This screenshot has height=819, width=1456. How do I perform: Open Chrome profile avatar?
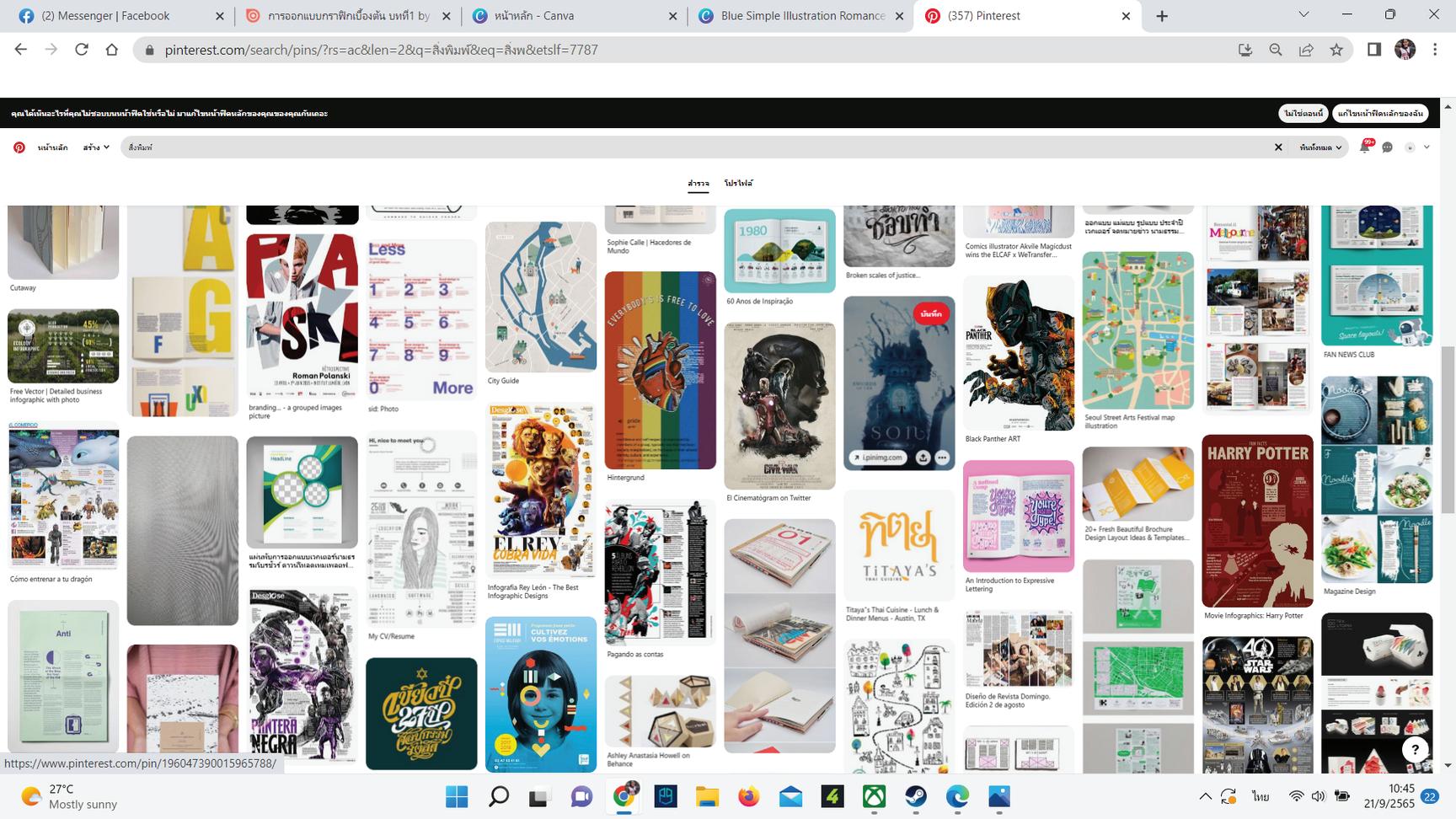point(1405,50)
